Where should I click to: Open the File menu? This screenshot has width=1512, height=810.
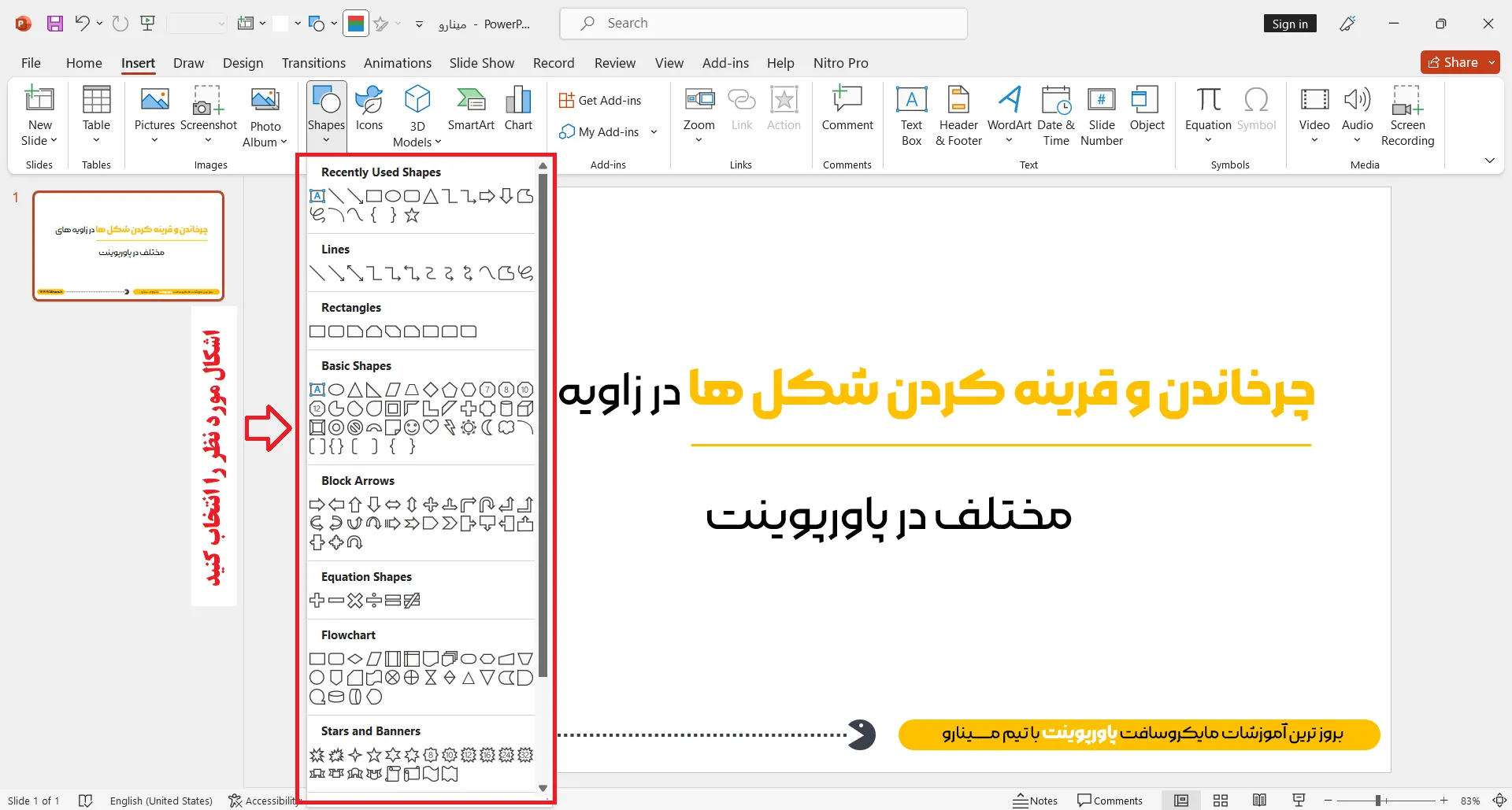click(x=31, y=63)
